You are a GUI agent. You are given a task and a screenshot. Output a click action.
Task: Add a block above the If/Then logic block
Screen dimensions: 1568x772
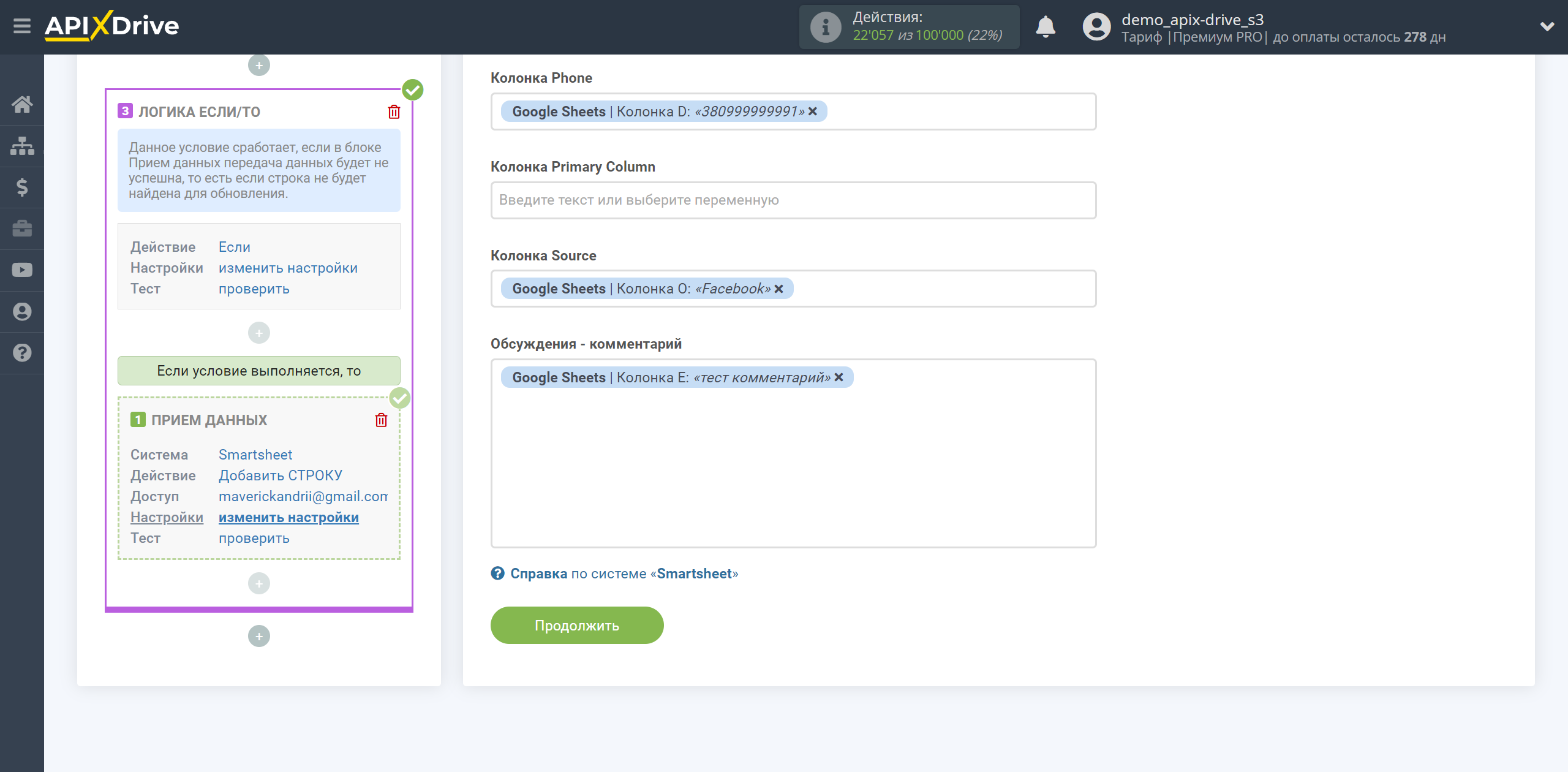[259, 65]
